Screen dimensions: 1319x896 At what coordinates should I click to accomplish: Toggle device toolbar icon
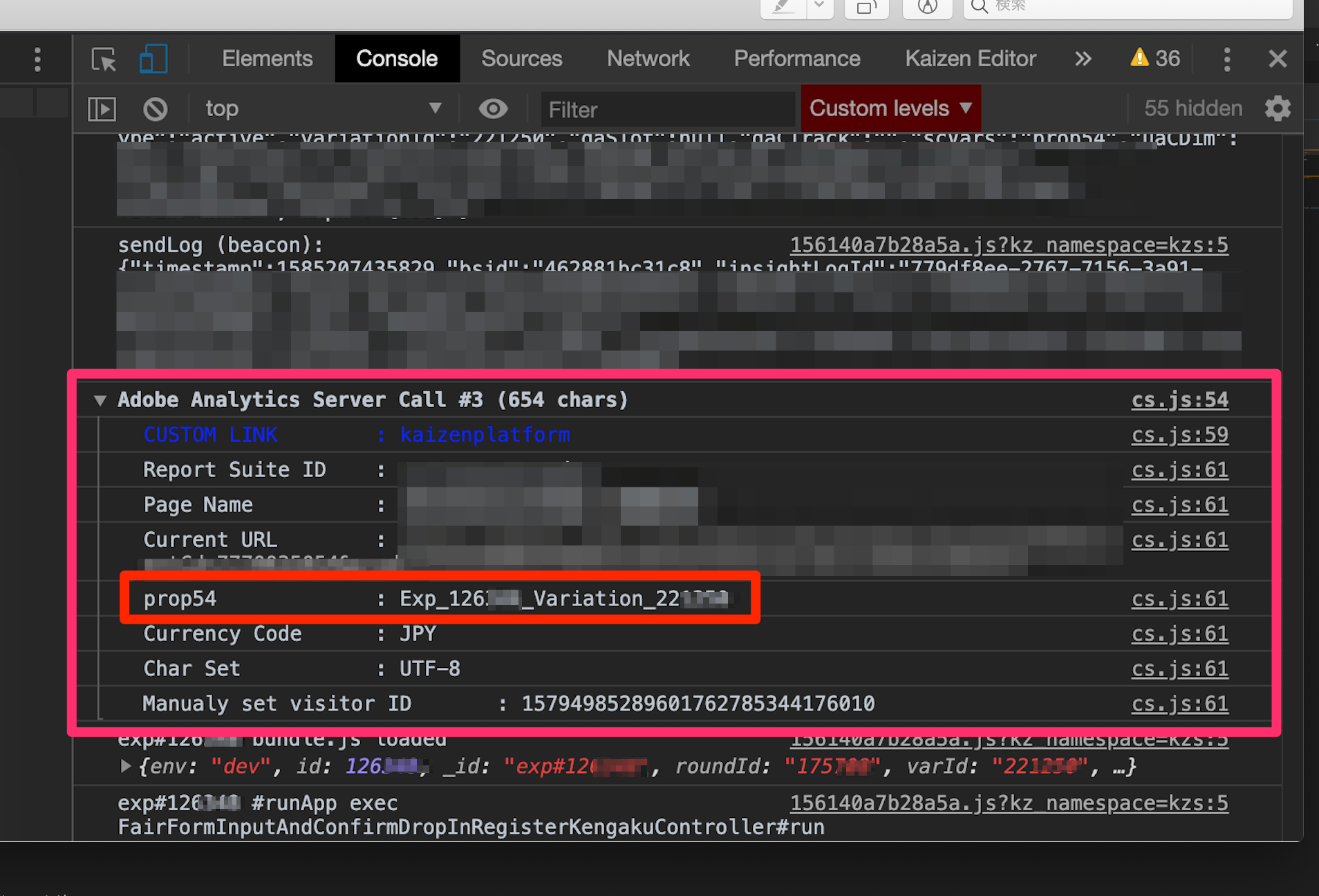153,59
